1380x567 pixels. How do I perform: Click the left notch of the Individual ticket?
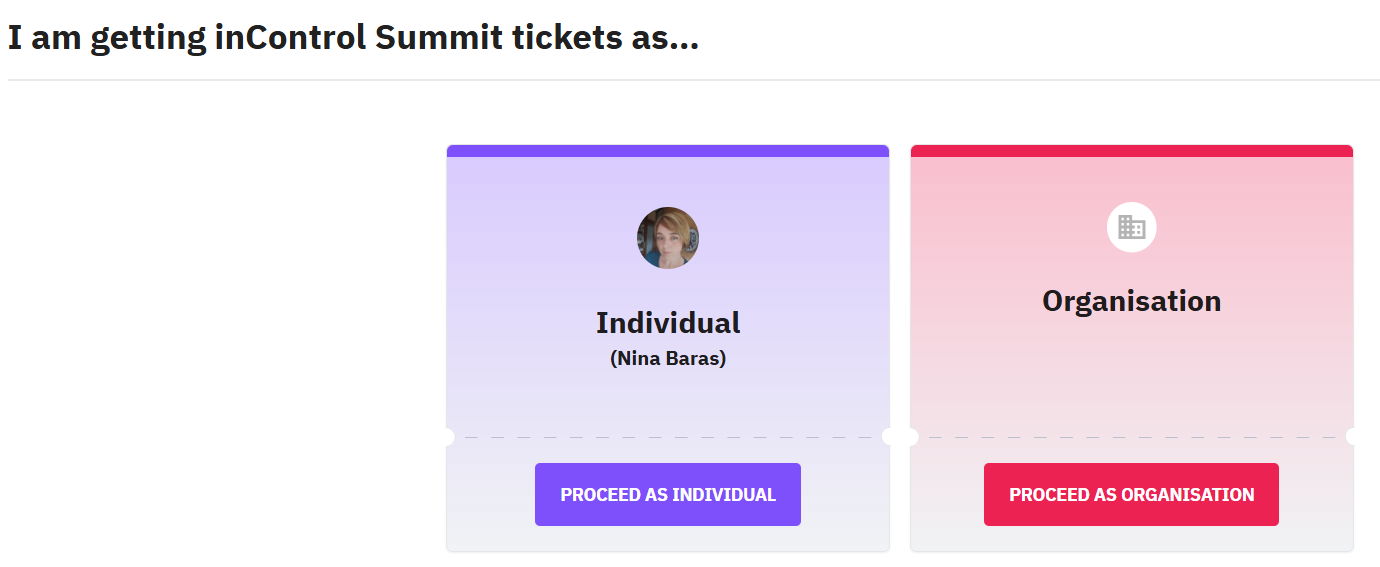point(448,437)
